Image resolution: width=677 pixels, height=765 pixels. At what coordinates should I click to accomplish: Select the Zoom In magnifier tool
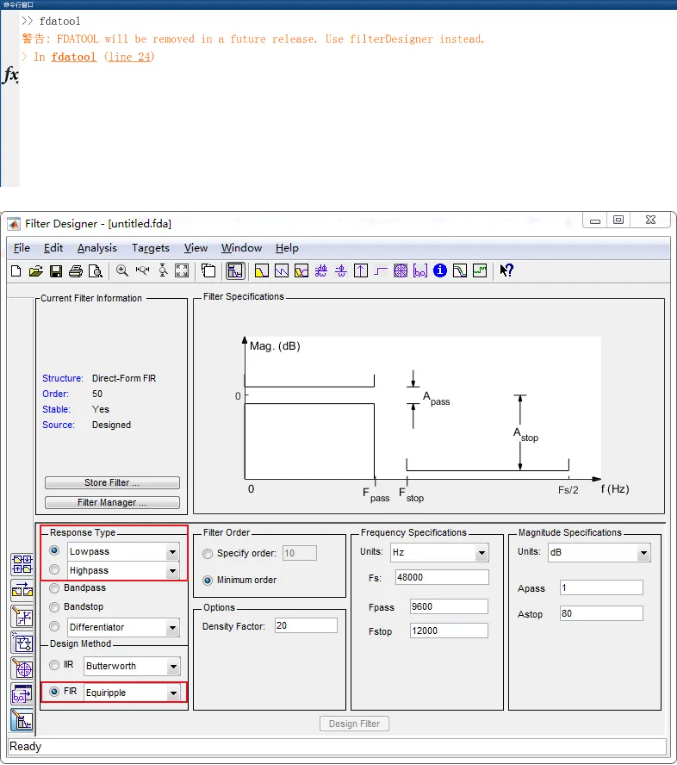122,271
